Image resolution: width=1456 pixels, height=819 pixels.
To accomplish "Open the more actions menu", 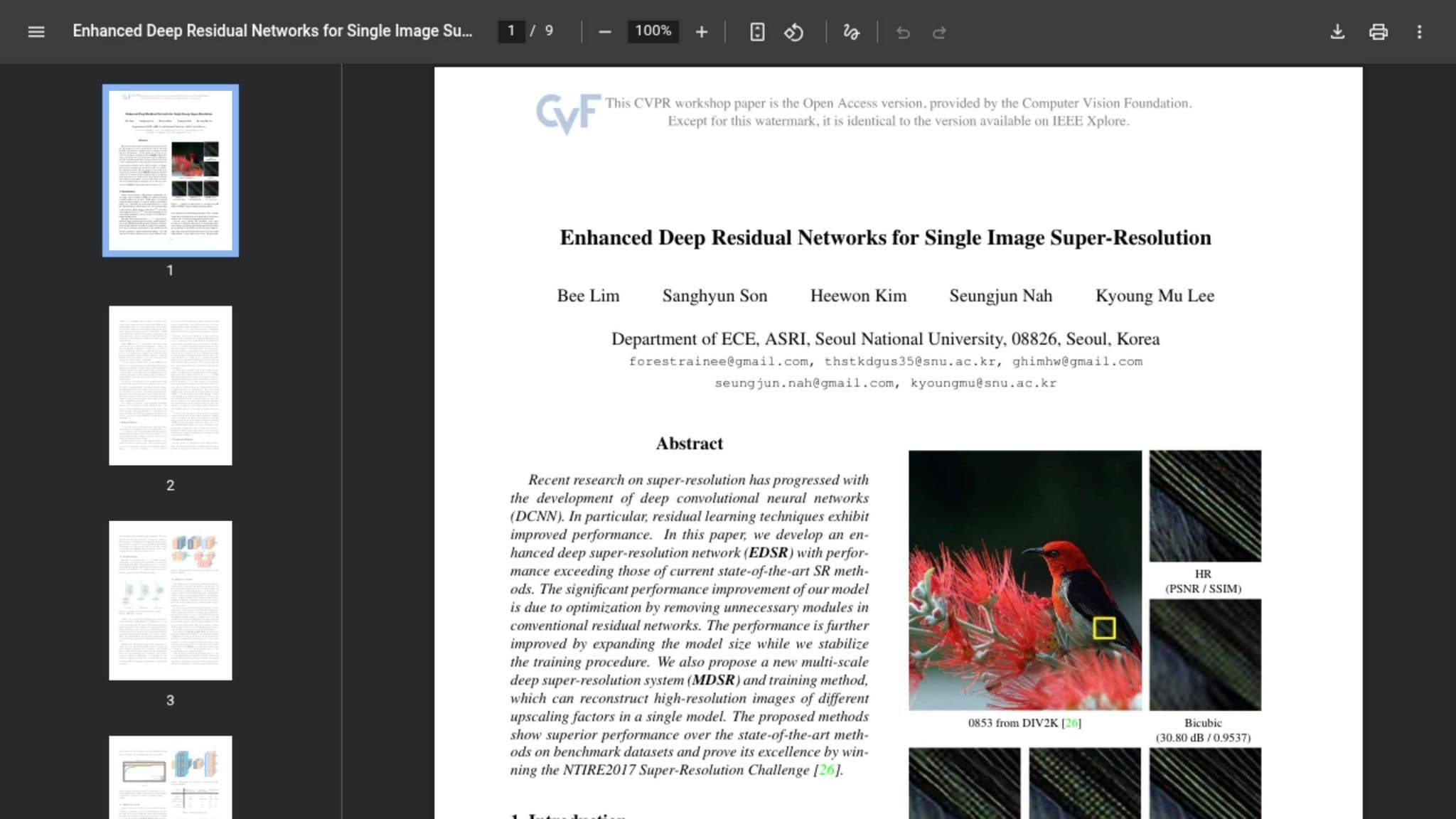I will [1419, 32].
